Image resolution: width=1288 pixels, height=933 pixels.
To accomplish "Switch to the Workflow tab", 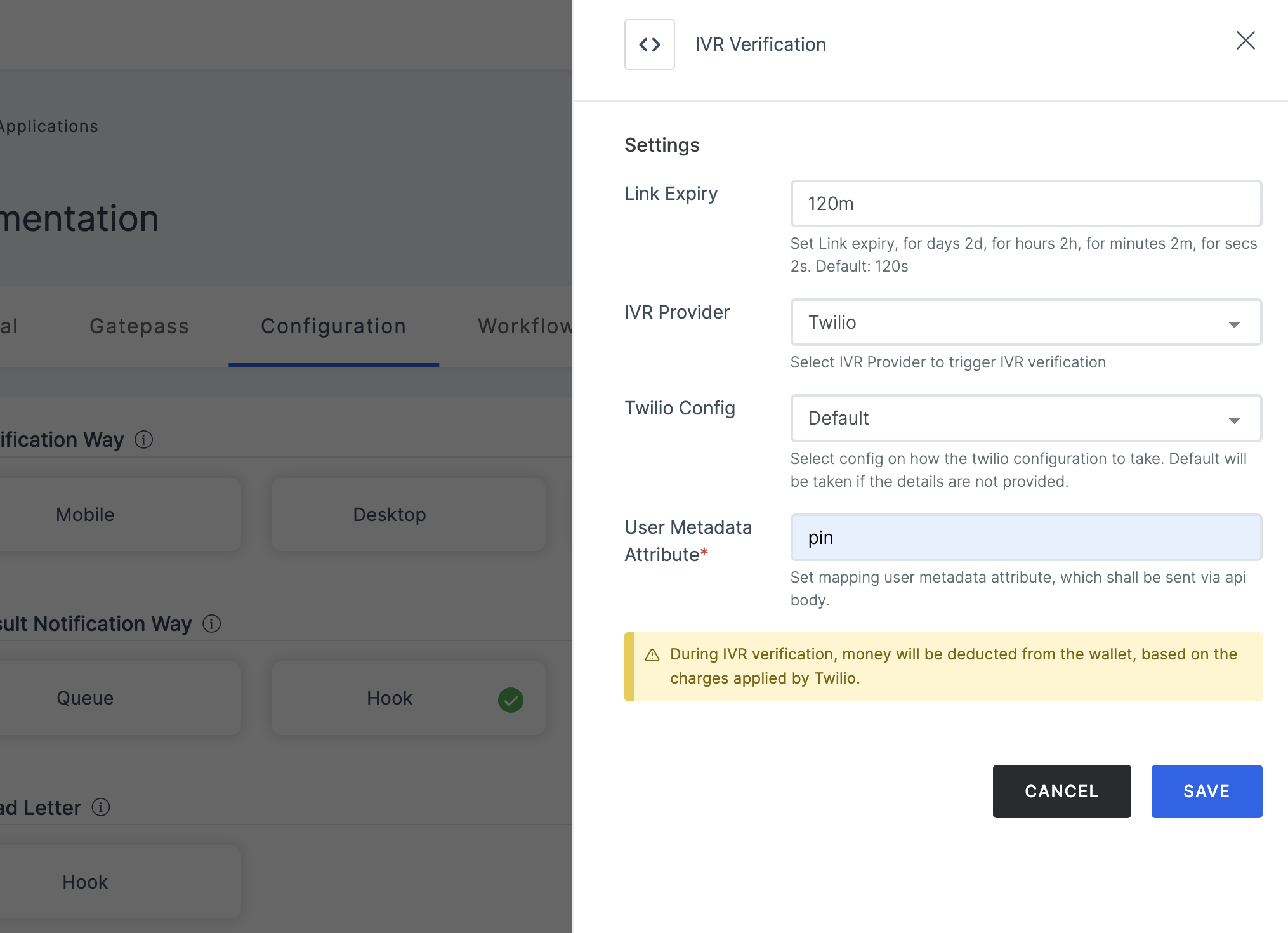I will tap(525, 326).
